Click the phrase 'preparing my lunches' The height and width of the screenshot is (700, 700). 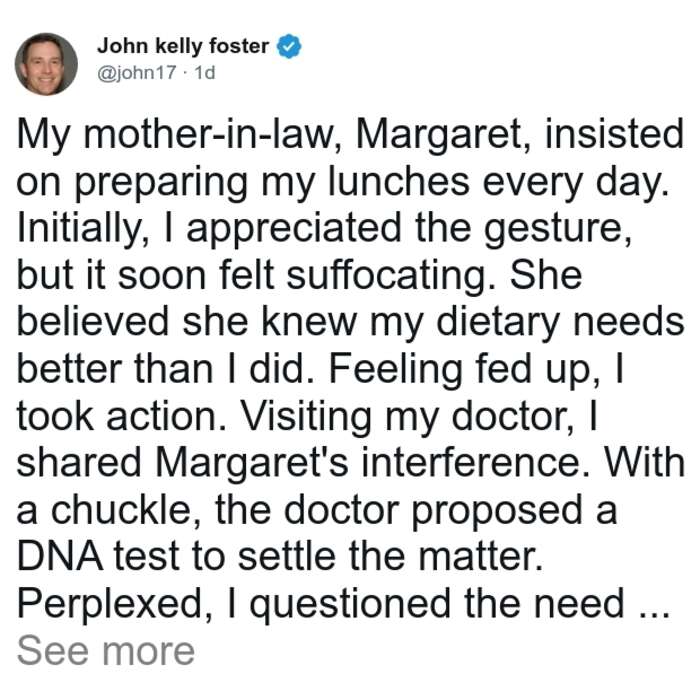(272, 183)
